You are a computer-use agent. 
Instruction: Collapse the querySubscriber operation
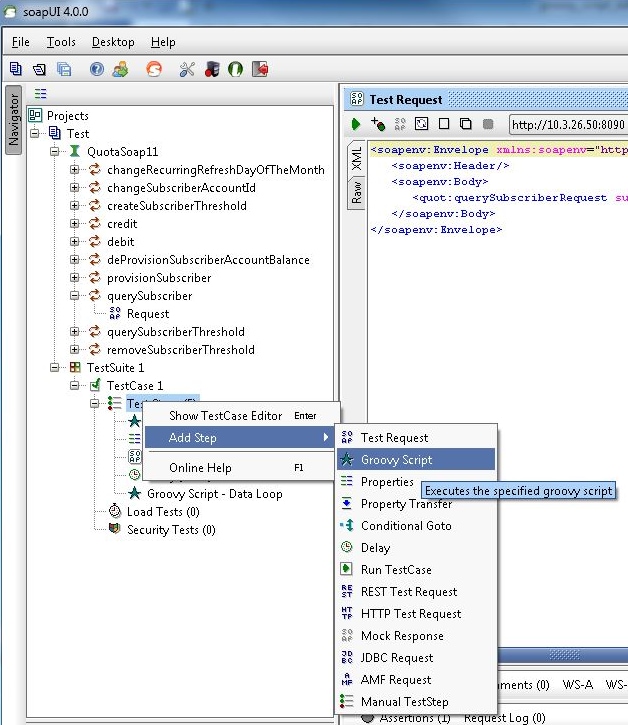click(74, 296)
